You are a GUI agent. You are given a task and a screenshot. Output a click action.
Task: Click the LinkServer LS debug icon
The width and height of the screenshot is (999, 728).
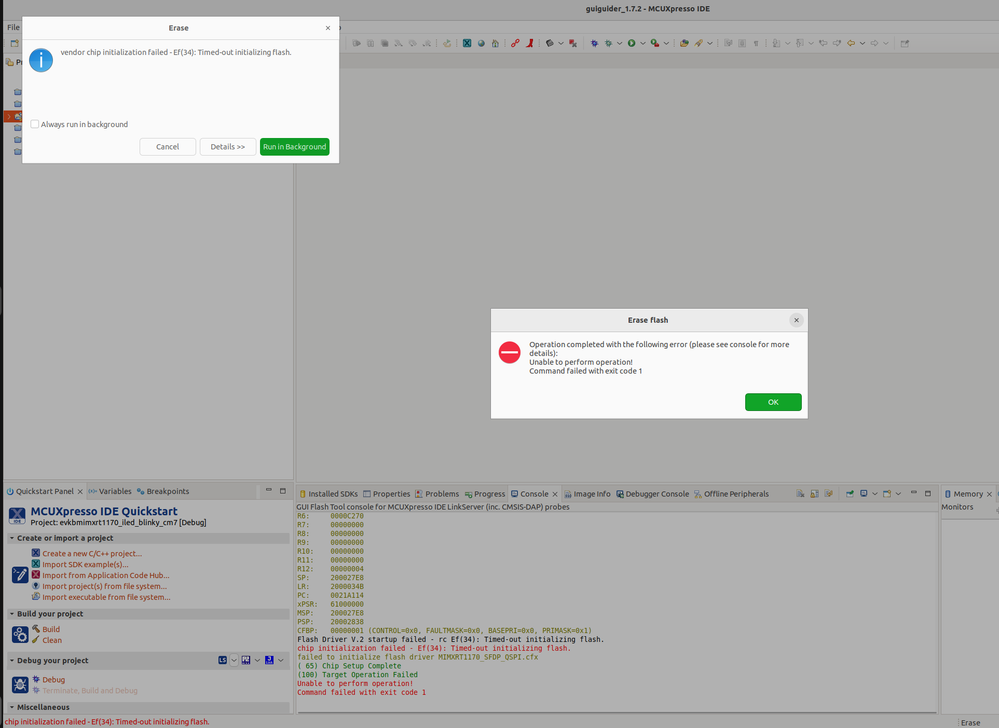click(x=222, y=660)
